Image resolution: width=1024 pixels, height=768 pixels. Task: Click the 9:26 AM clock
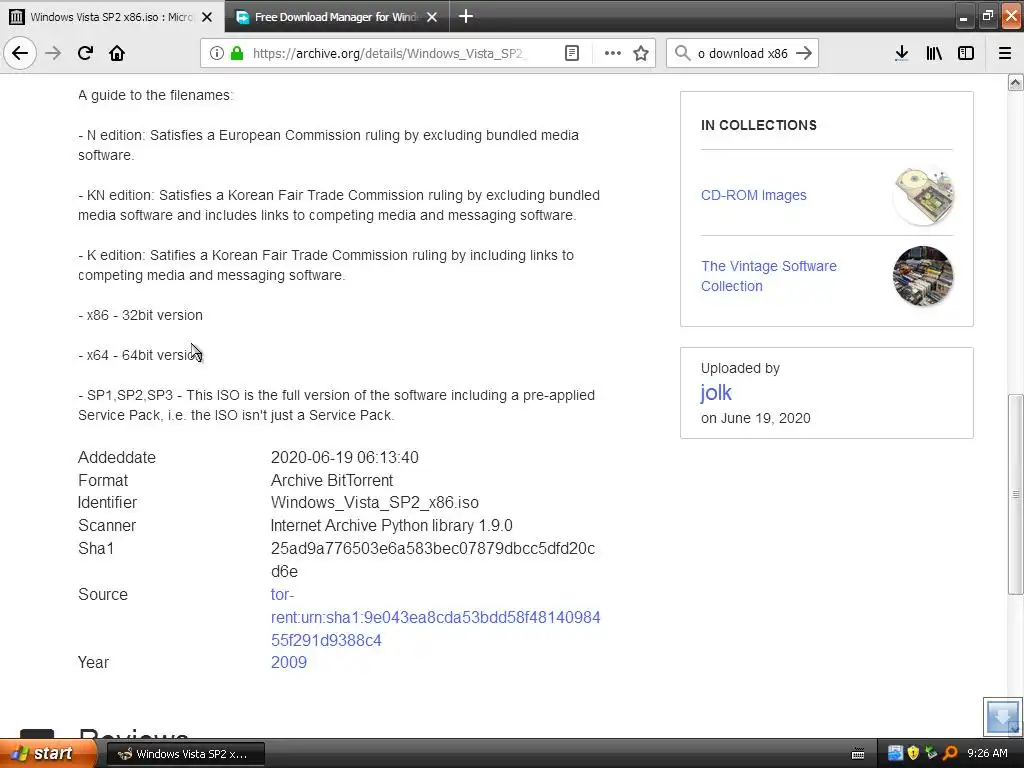coord(987,753)
